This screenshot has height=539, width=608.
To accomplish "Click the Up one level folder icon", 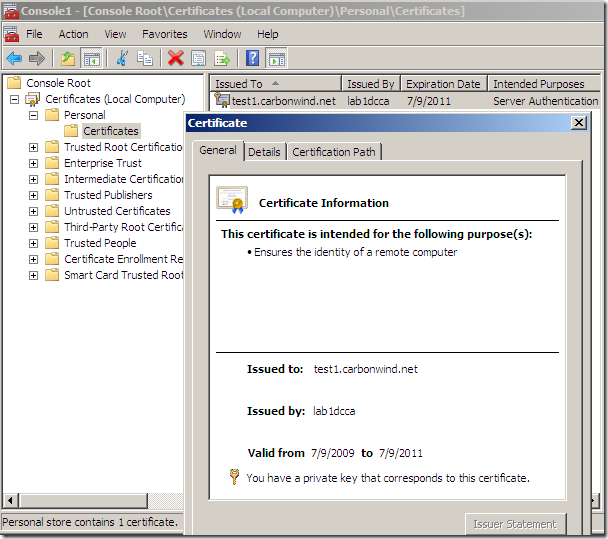I will pyautogui.click(x=68, y=59).
